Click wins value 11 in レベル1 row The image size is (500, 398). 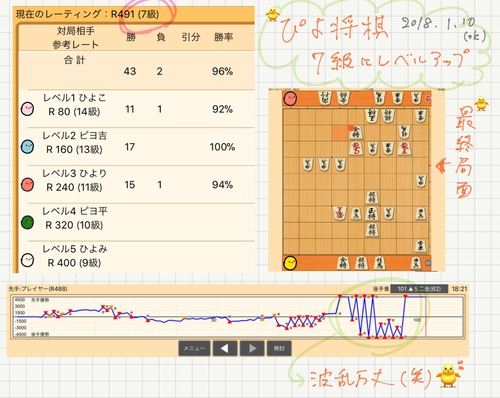pos(130,109)
